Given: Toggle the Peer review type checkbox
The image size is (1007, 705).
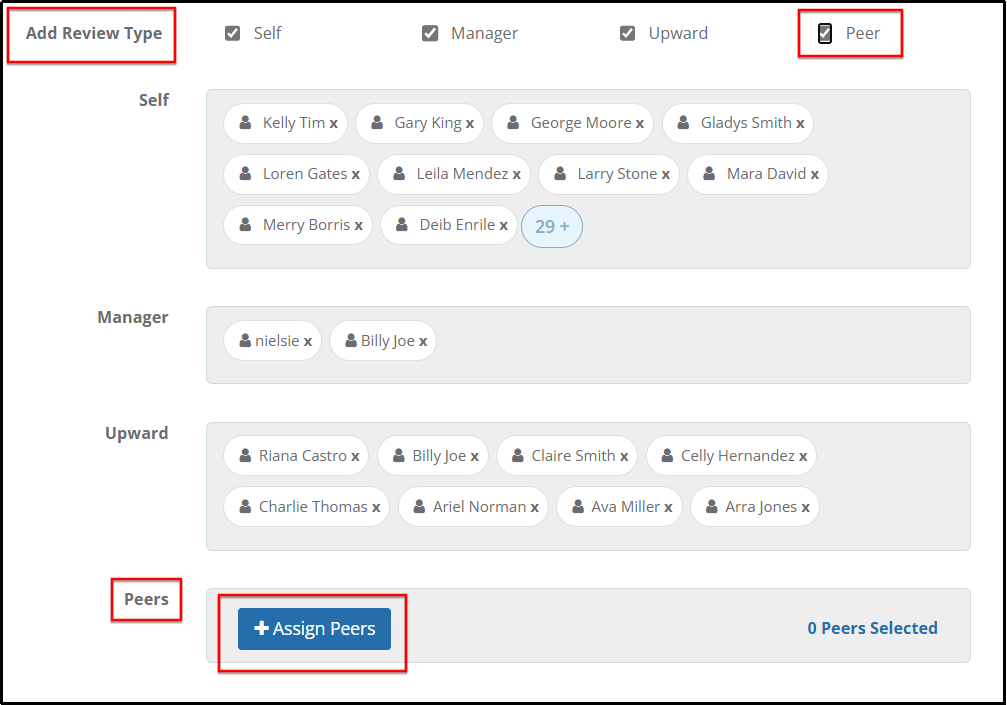Looking at the screenshot, I should tap(825, 33).
